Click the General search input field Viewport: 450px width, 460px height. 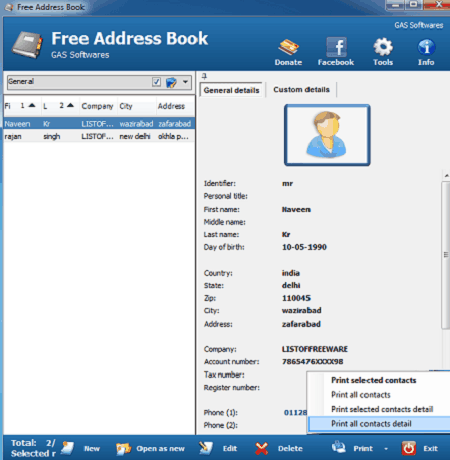click(x=79, y=82)
